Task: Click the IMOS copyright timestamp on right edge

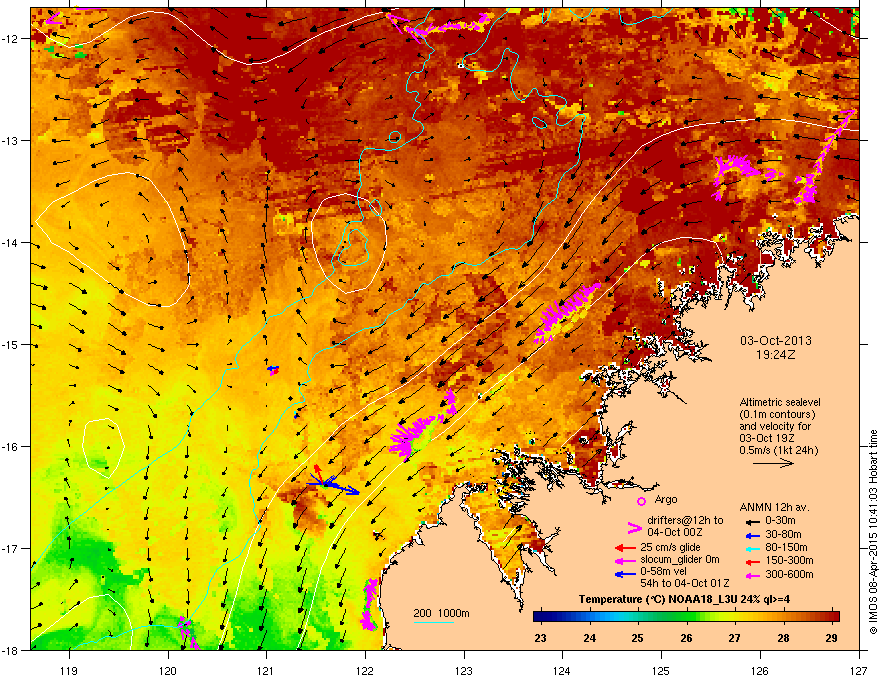Action: [x=873, y=532]
